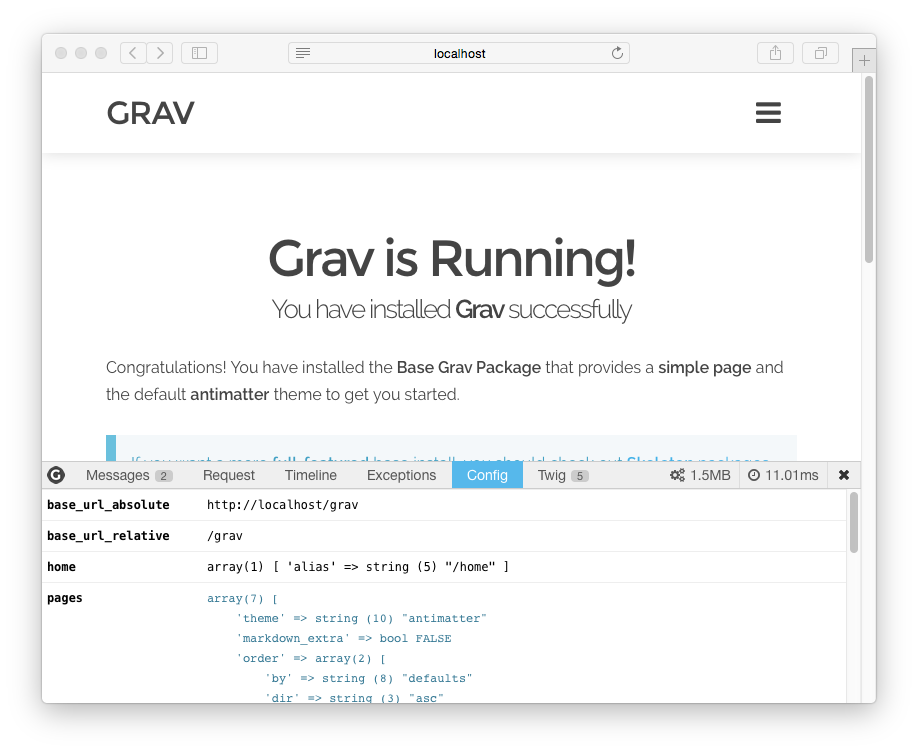
Task: Select the Timeline tab
Action: (x=310, y=475)
